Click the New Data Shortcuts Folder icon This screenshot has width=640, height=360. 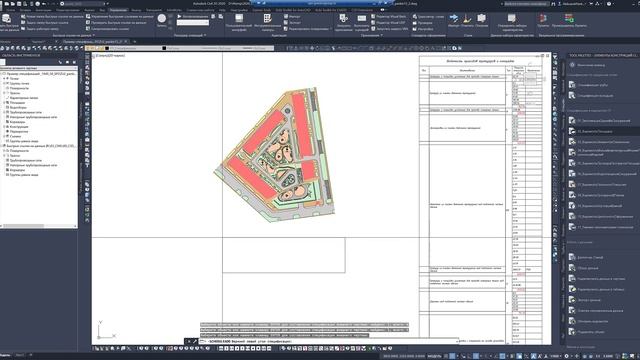point(23,17)
